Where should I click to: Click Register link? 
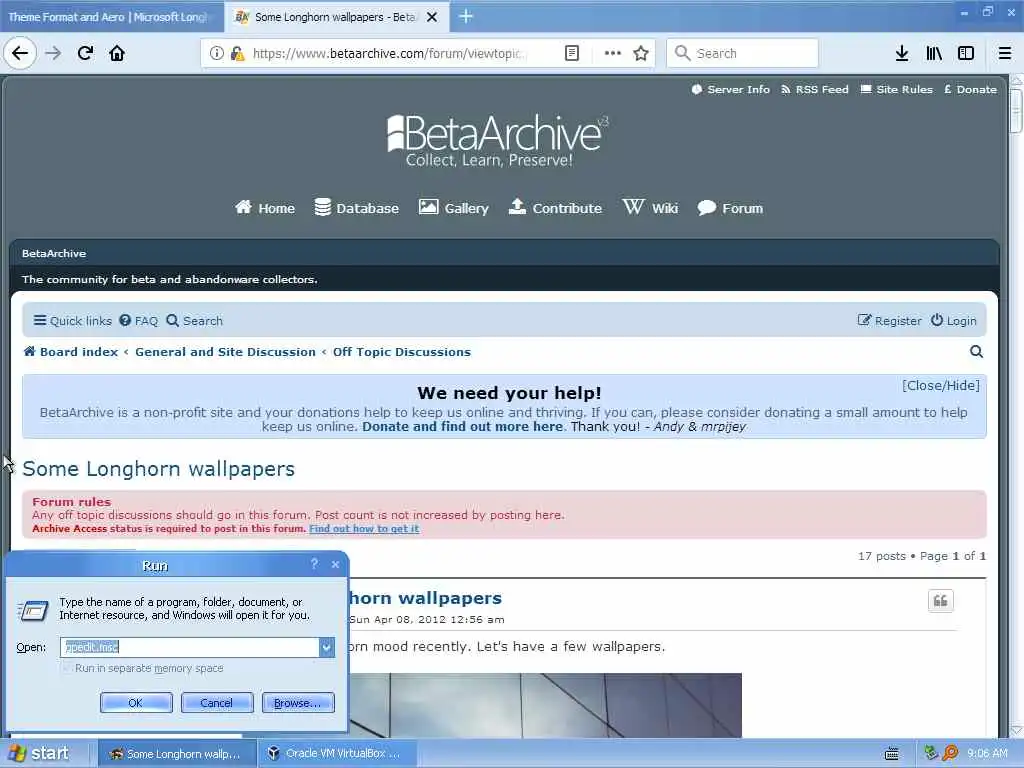889,321
